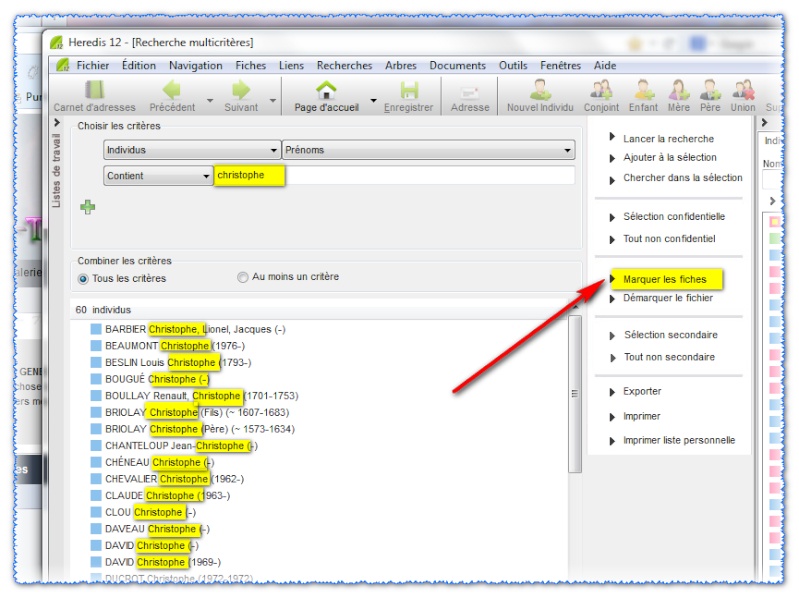
Task: Click the search text field containing christophe
Action: point(394,175)
